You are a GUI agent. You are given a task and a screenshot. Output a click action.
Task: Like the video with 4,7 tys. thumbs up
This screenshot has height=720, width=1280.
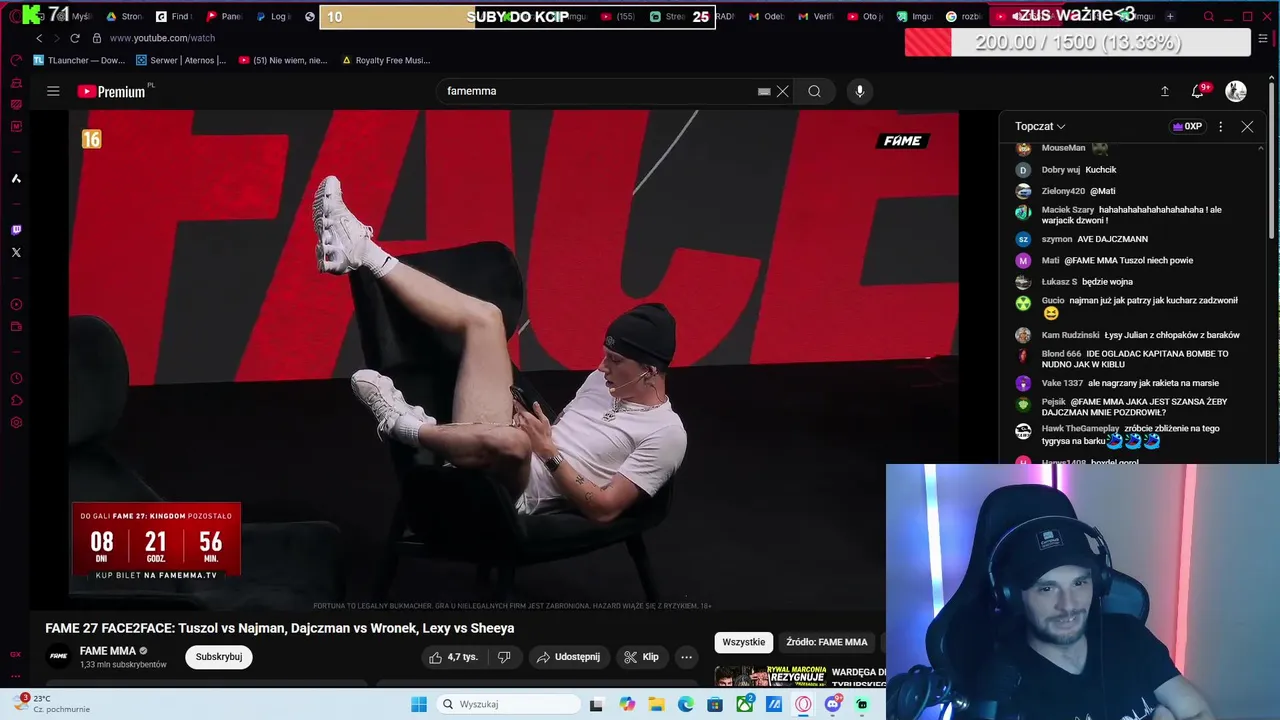[453, 657]
